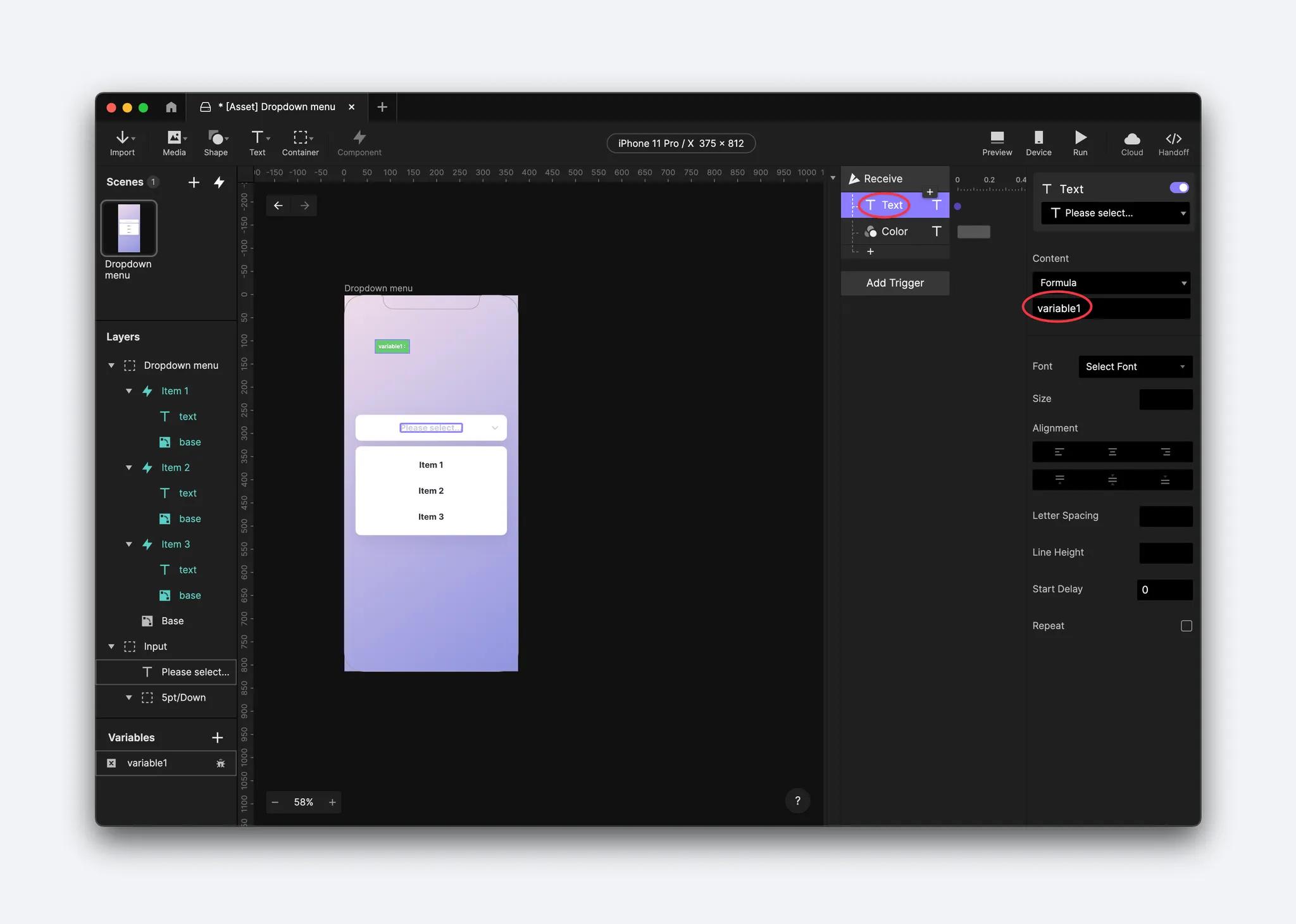Collapse the Input layer group

pos(111,647)
